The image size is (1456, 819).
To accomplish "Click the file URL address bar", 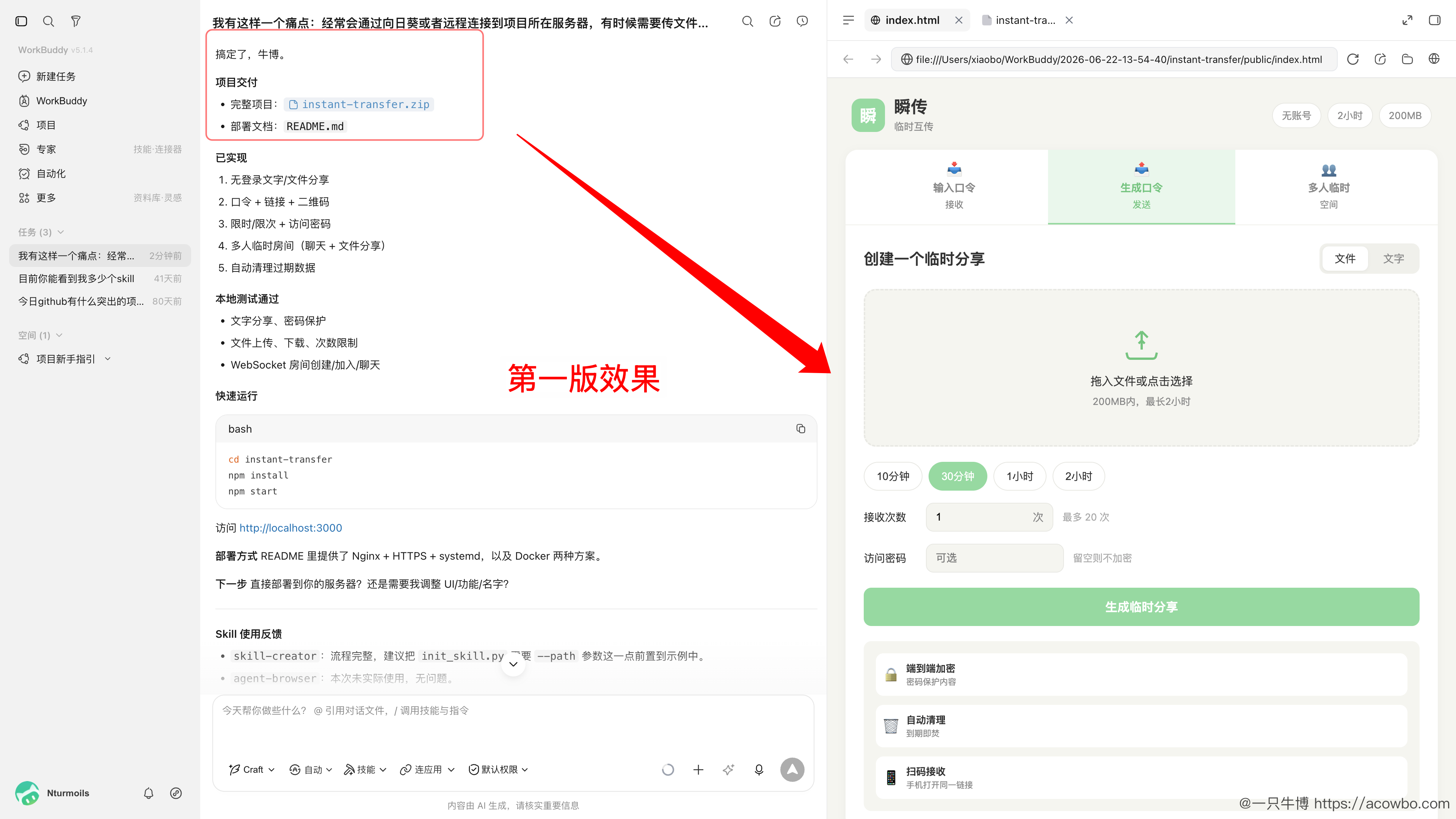I will click(x=1114, y=60).
